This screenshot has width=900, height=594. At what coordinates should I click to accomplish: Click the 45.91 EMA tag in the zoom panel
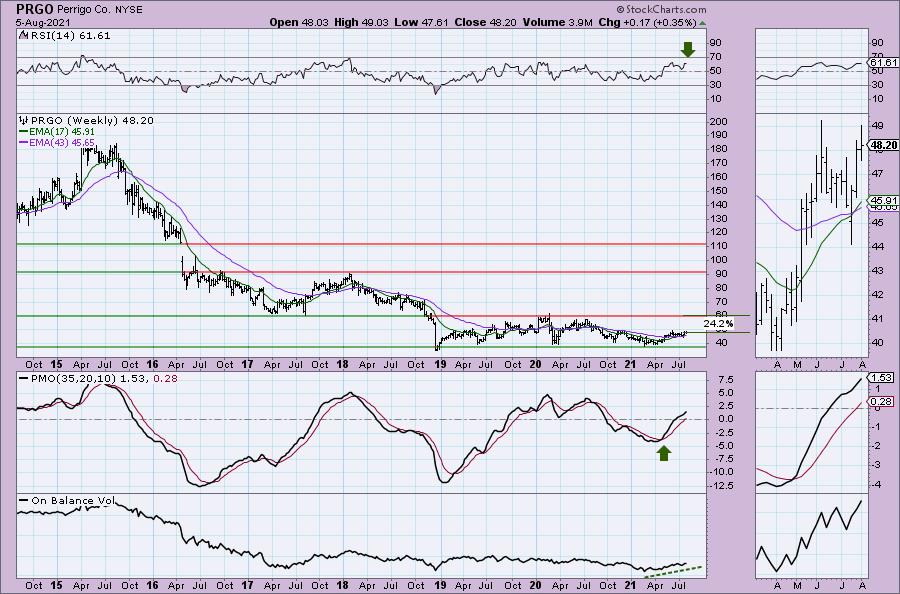884,201
